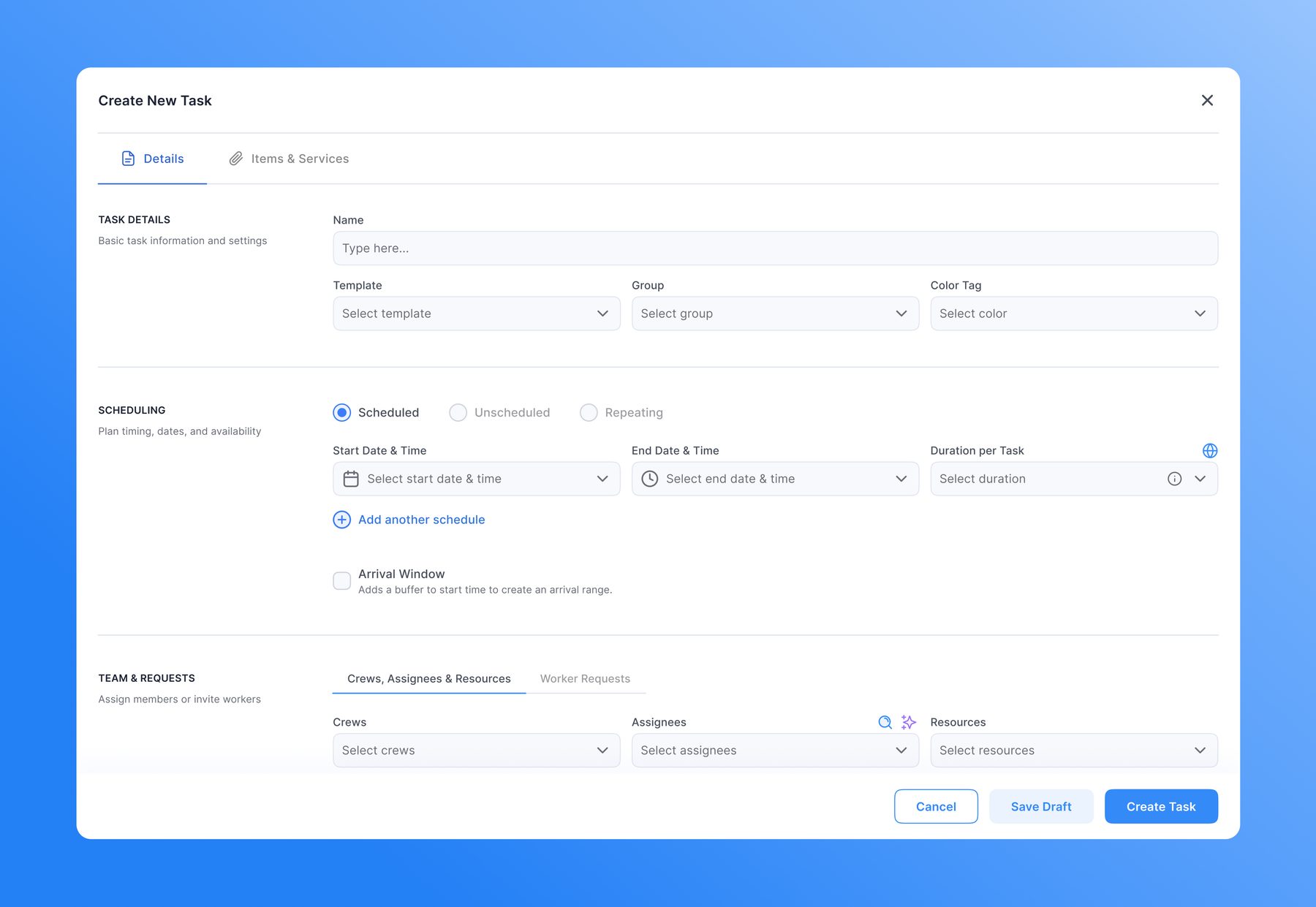
Task: Open the Select template dropdown
Action: pyautogui.click(x=477, y=314)
